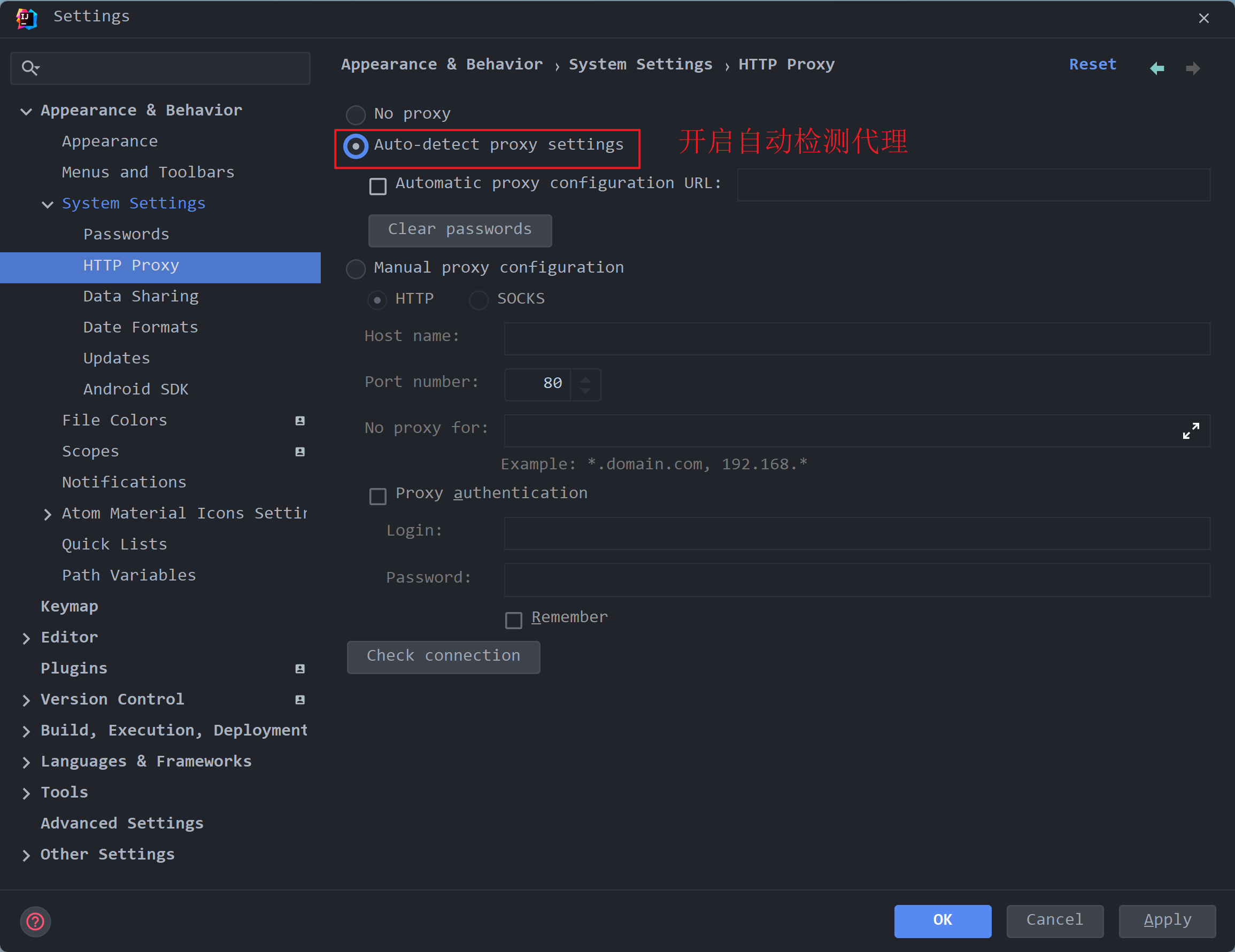
Task: Enable Automatic proxy configuration URL checkbox
Action: tap(378, 186)
